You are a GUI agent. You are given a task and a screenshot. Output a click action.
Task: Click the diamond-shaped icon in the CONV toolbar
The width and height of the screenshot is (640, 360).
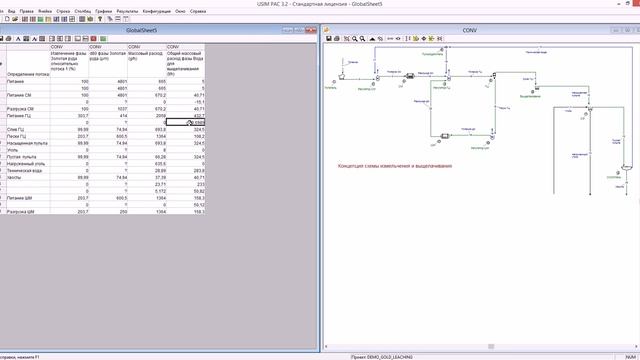[424, 38]
